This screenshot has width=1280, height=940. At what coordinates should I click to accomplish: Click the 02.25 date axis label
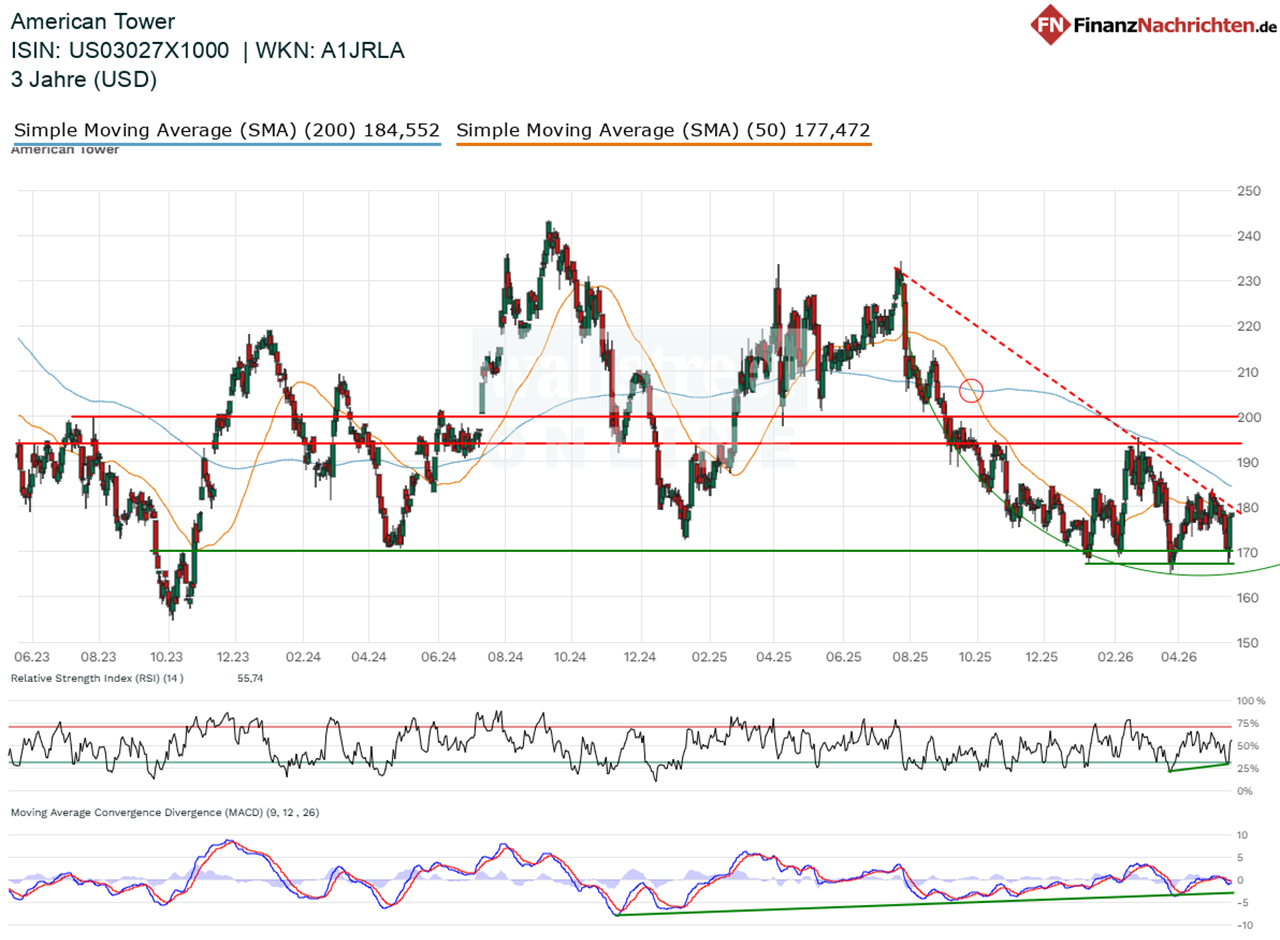707,656
